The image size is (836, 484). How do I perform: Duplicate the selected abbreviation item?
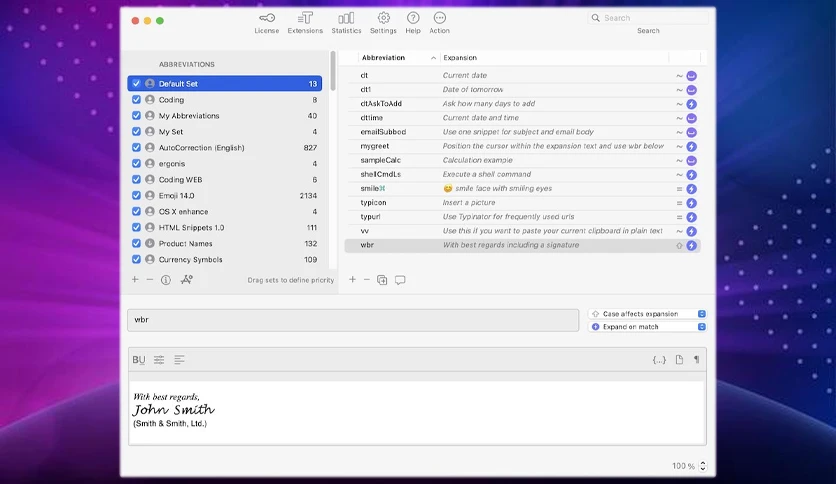(382, 280)
